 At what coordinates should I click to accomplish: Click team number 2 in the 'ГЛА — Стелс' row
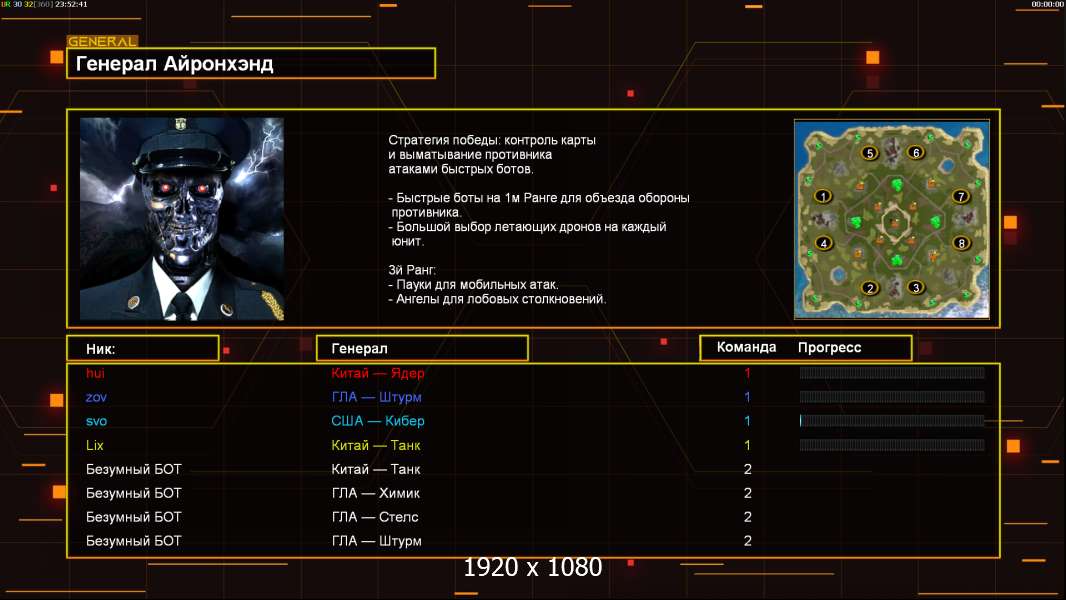[x=747, y=516]
